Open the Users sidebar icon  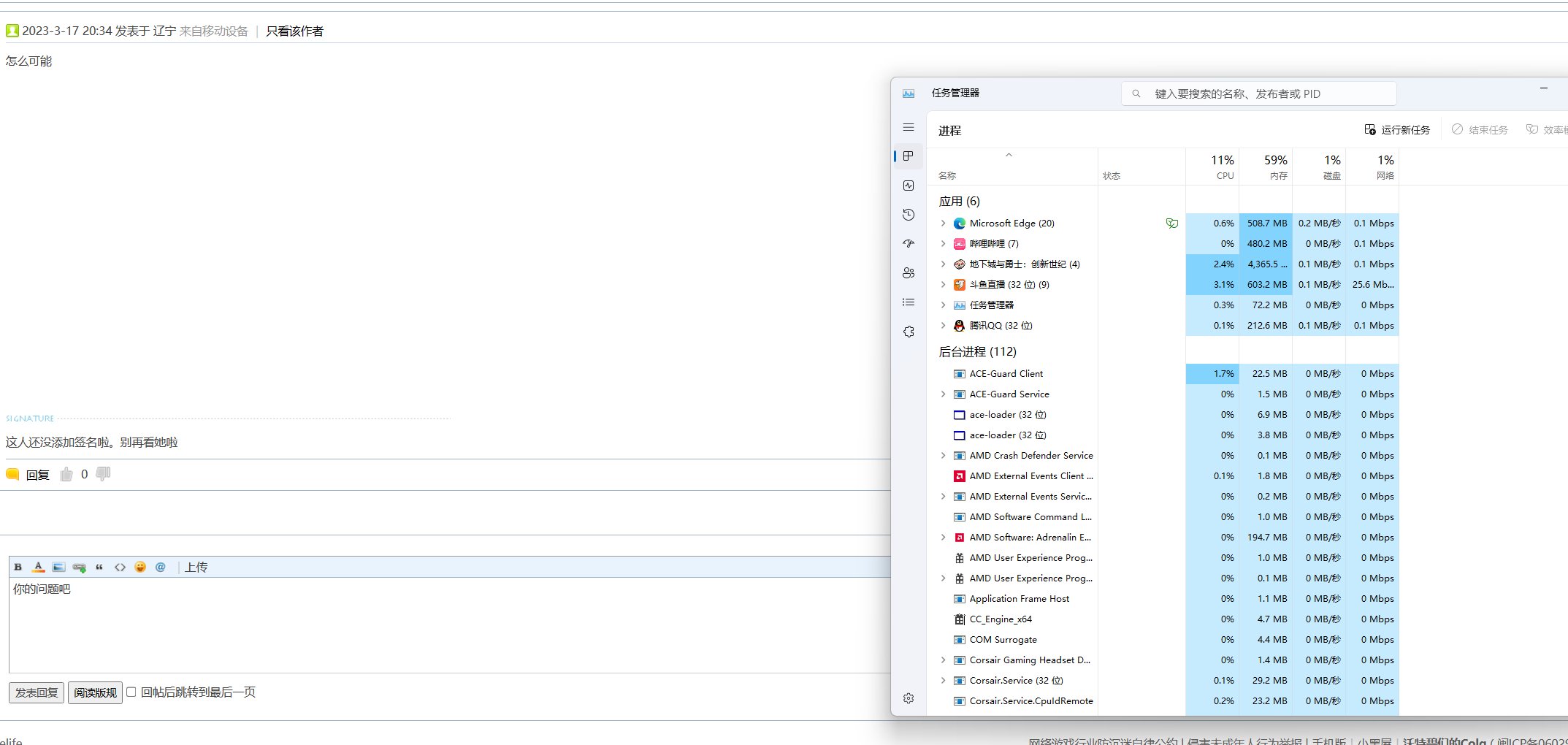(x=908, y=273)
